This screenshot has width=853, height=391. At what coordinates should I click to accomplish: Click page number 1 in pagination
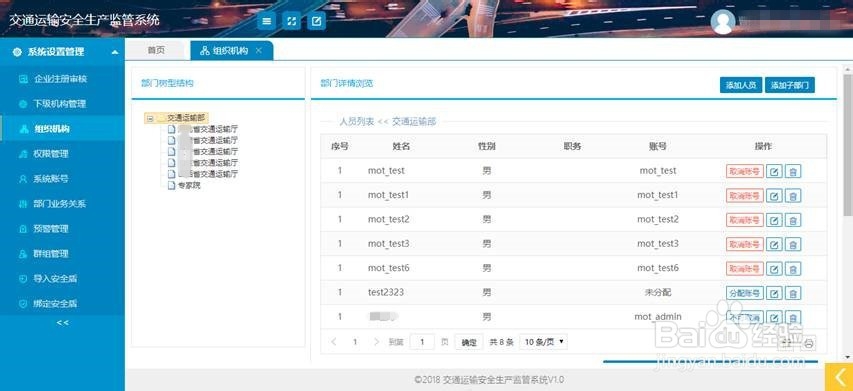(355, 342)
